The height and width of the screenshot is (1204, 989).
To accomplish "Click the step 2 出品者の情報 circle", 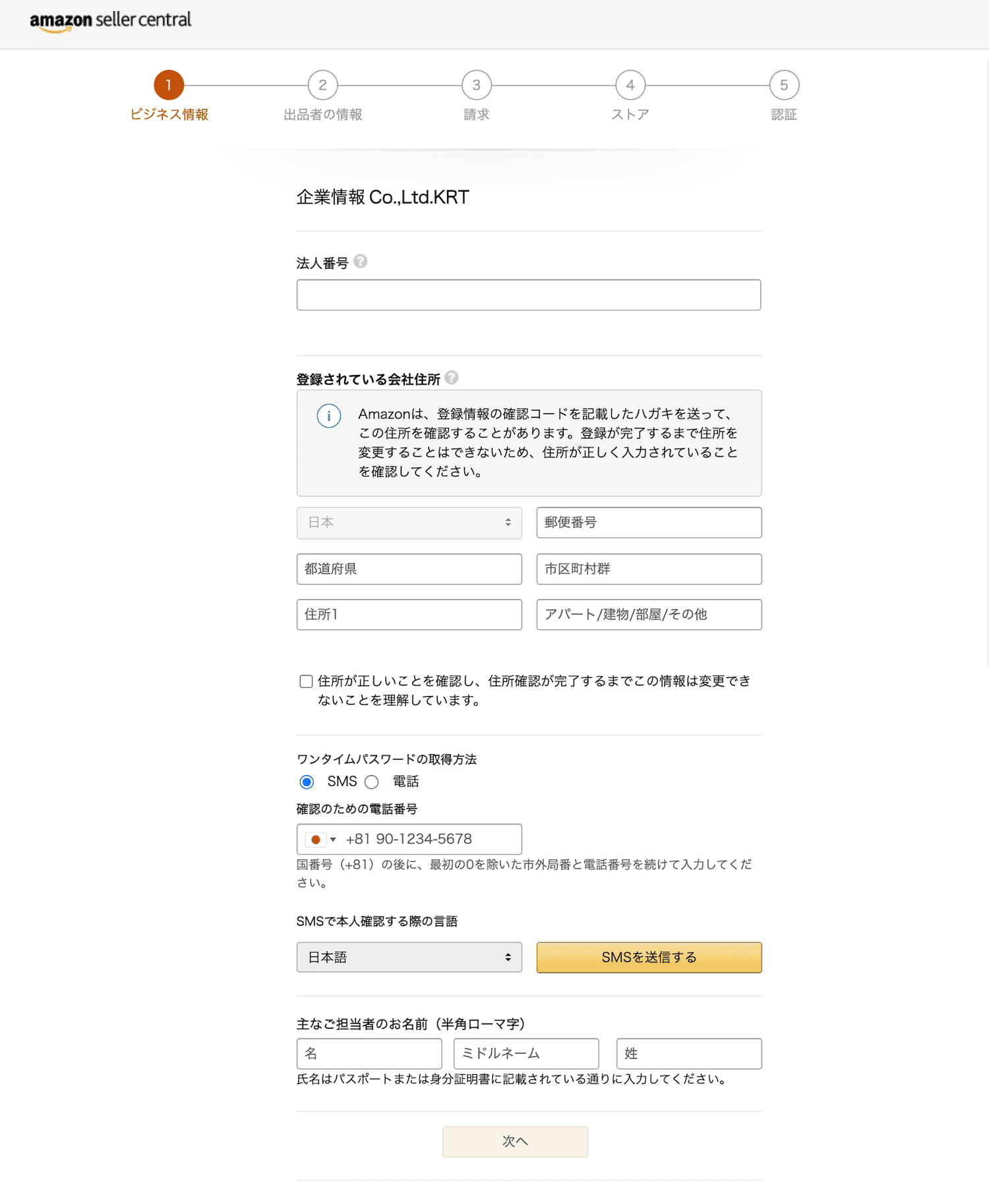I will pos(322,85).
